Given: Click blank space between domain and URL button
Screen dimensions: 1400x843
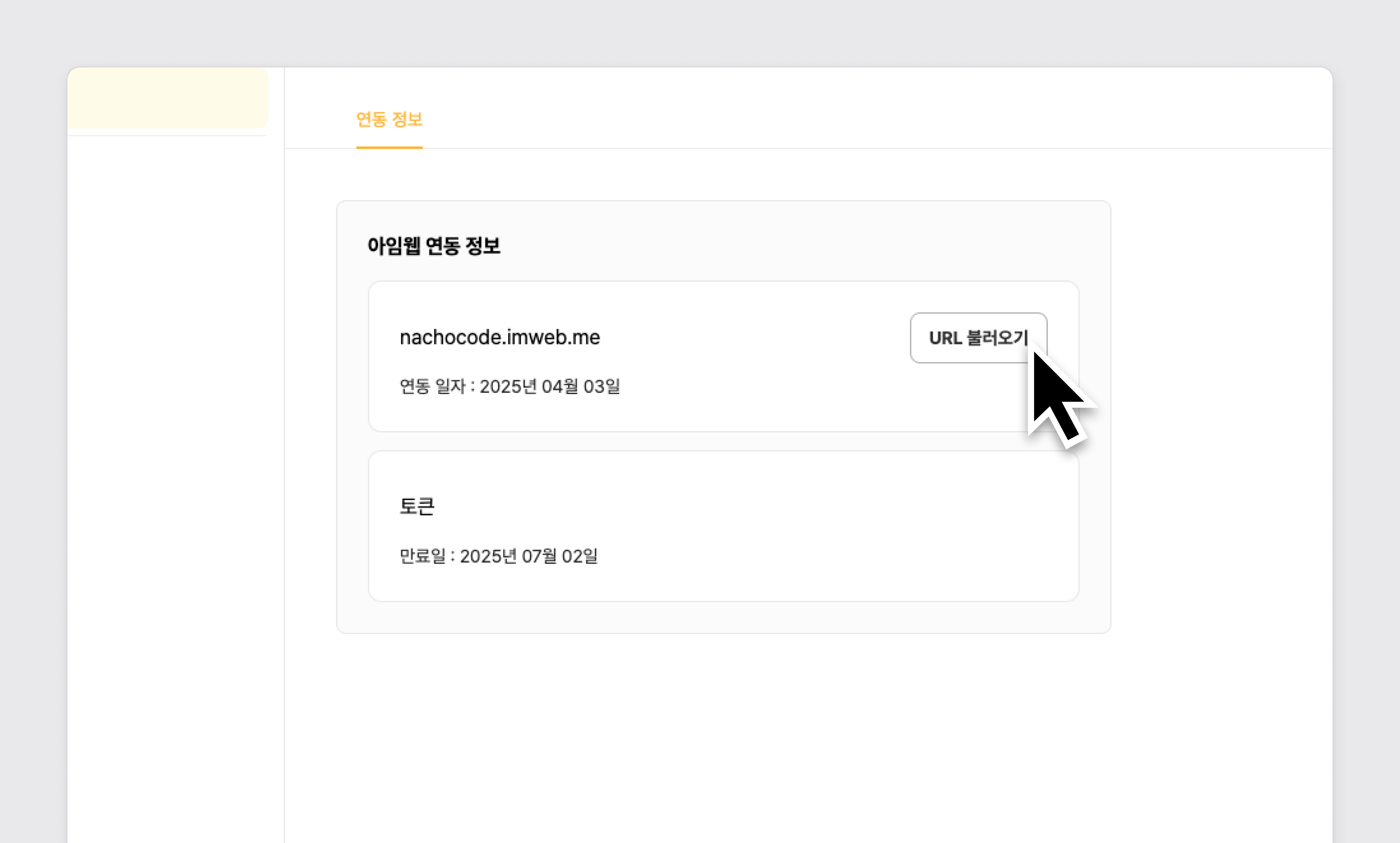Looking at the screenshot, I should coord(755,337).
